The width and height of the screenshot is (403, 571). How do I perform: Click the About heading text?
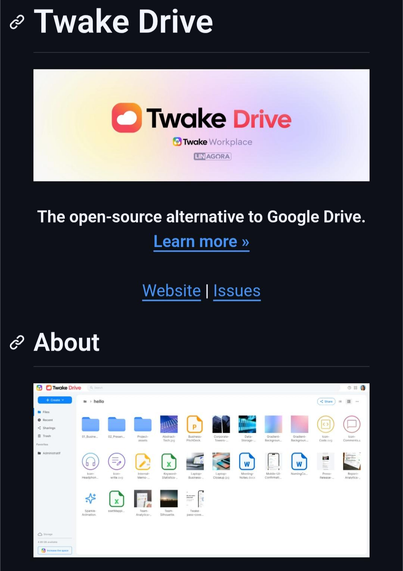[x=66, y=342]
